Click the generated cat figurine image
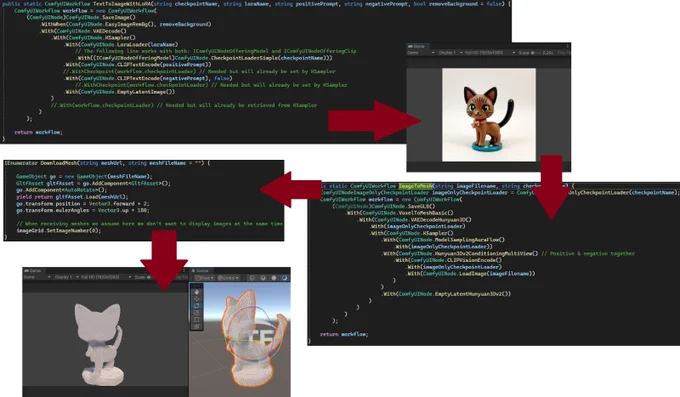680x397 pixels. (489, 115)
